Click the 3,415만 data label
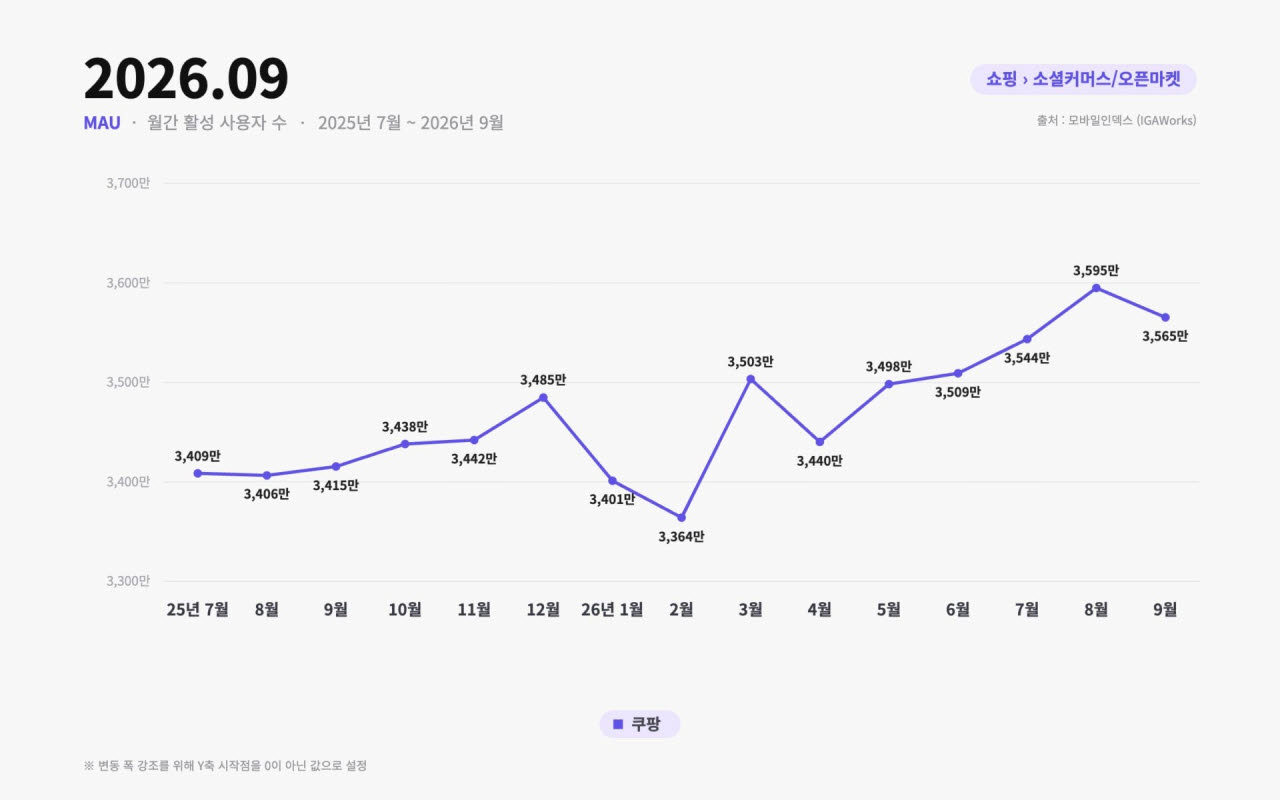This screenshot has height=800, width=1280. (335, 486)
